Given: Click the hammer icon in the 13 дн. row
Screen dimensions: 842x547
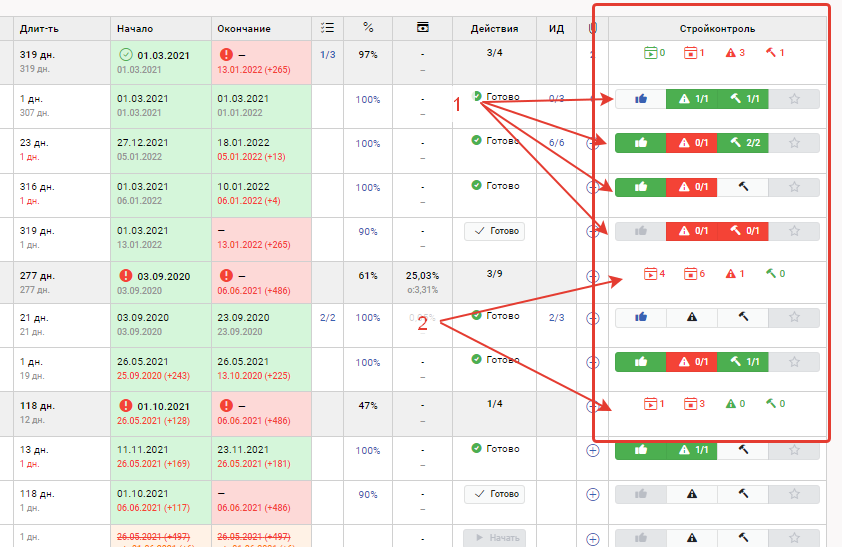Looking at the screenshot, I should pos(743,450).
